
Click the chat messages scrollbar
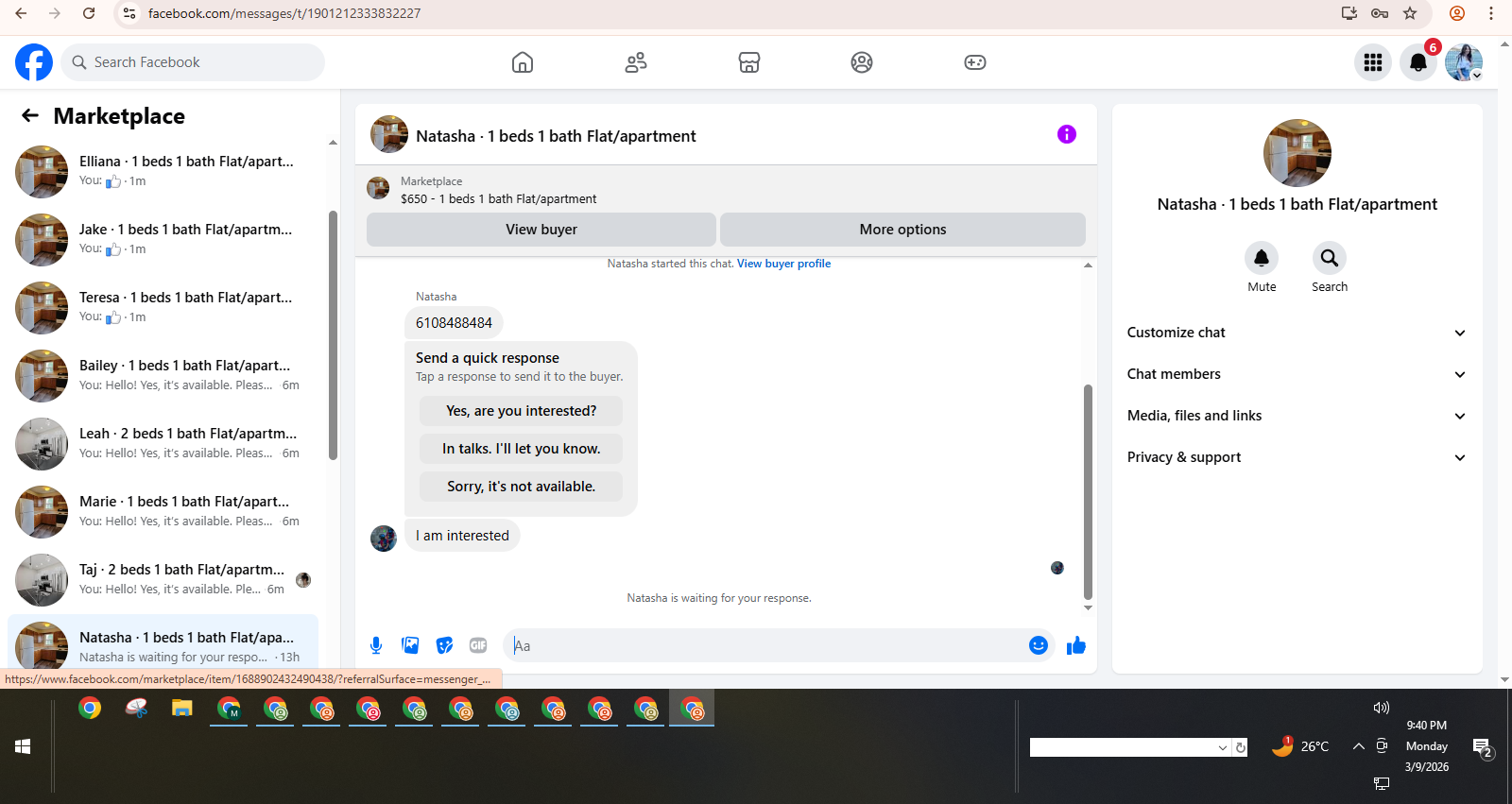click(x=1088, y=491)
